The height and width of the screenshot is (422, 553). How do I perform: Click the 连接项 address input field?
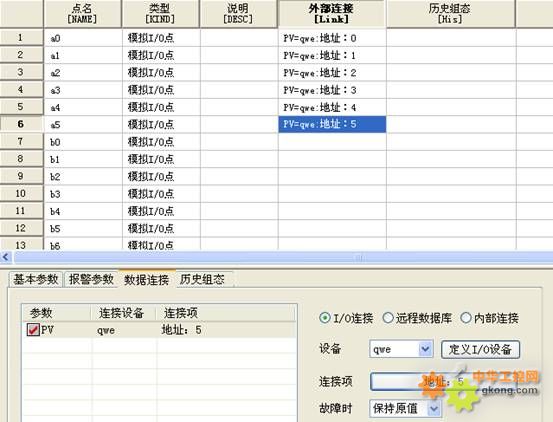point(420,381)
